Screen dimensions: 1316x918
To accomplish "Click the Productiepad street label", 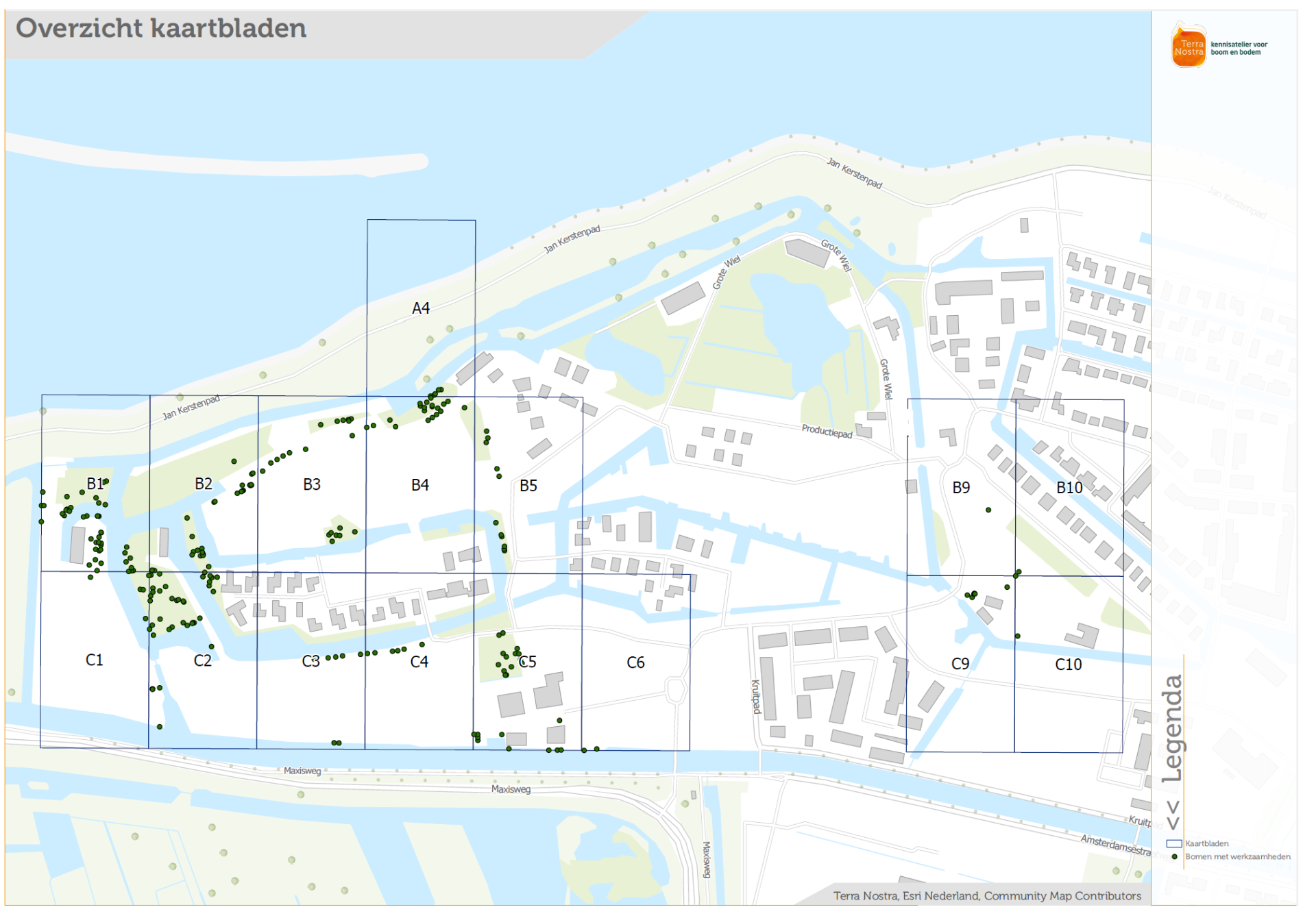I will tap(827, 432).
